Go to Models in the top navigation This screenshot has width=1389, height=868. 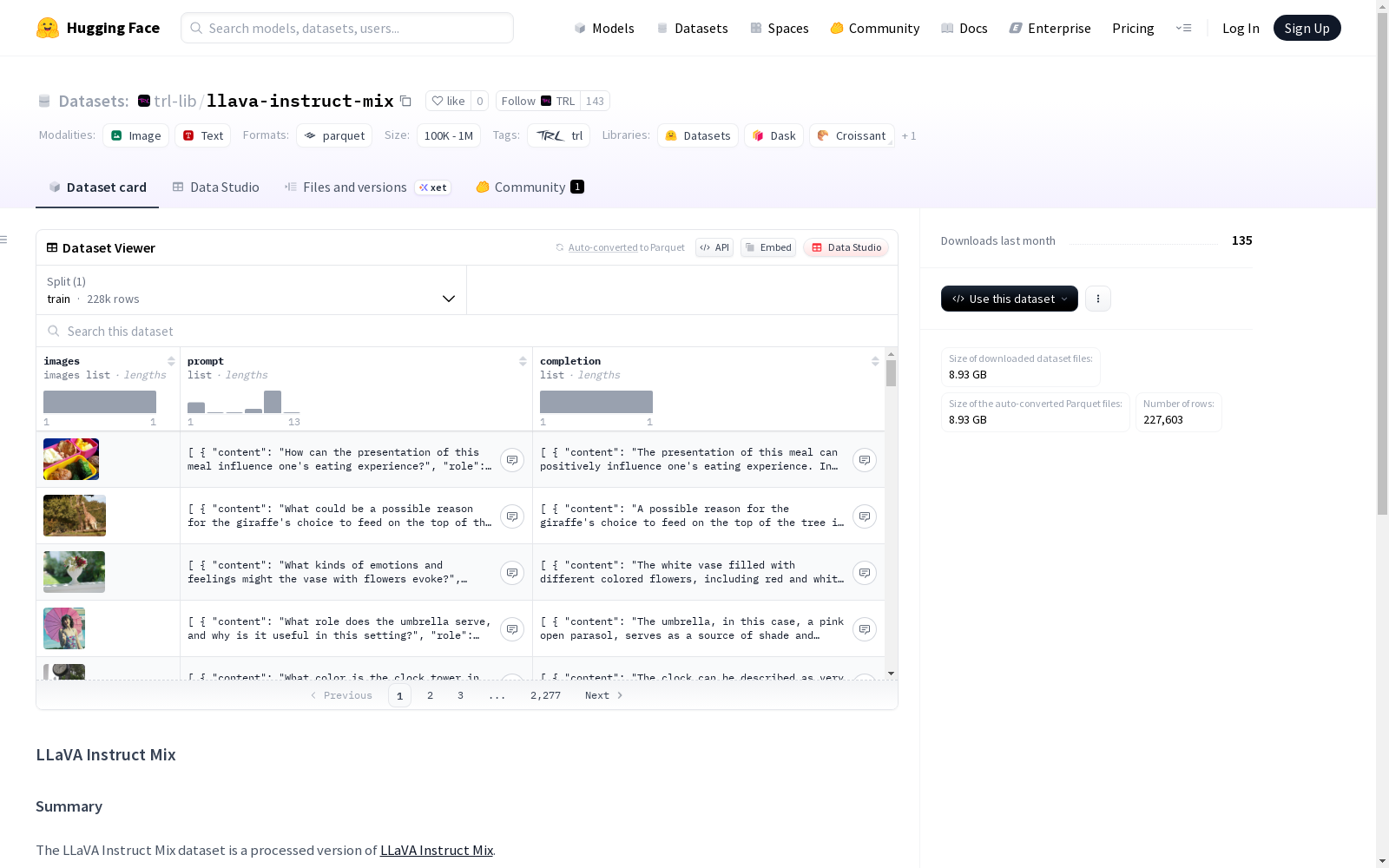(604, 28)
